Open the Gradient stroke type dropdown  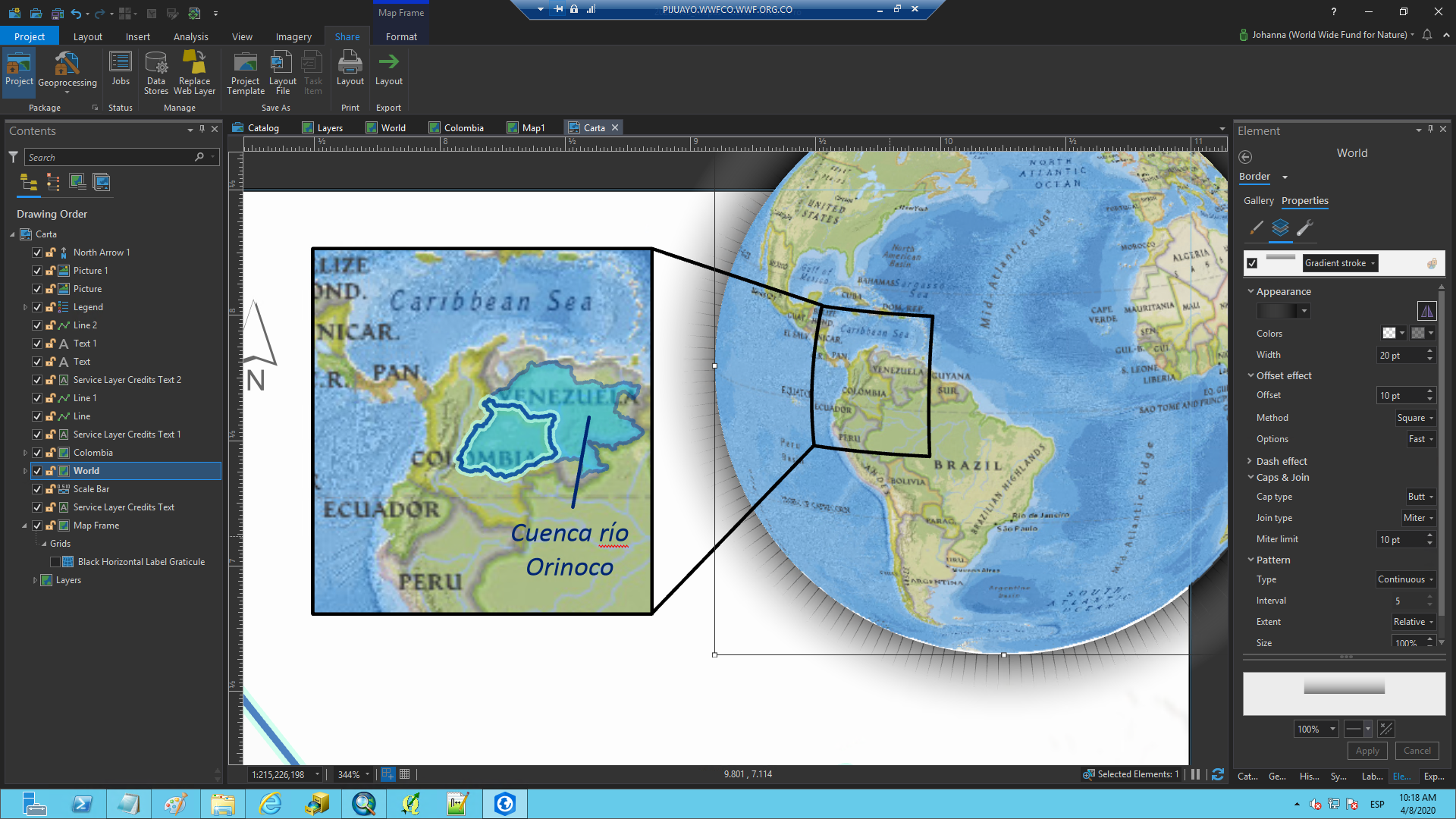click(1339, 263)
